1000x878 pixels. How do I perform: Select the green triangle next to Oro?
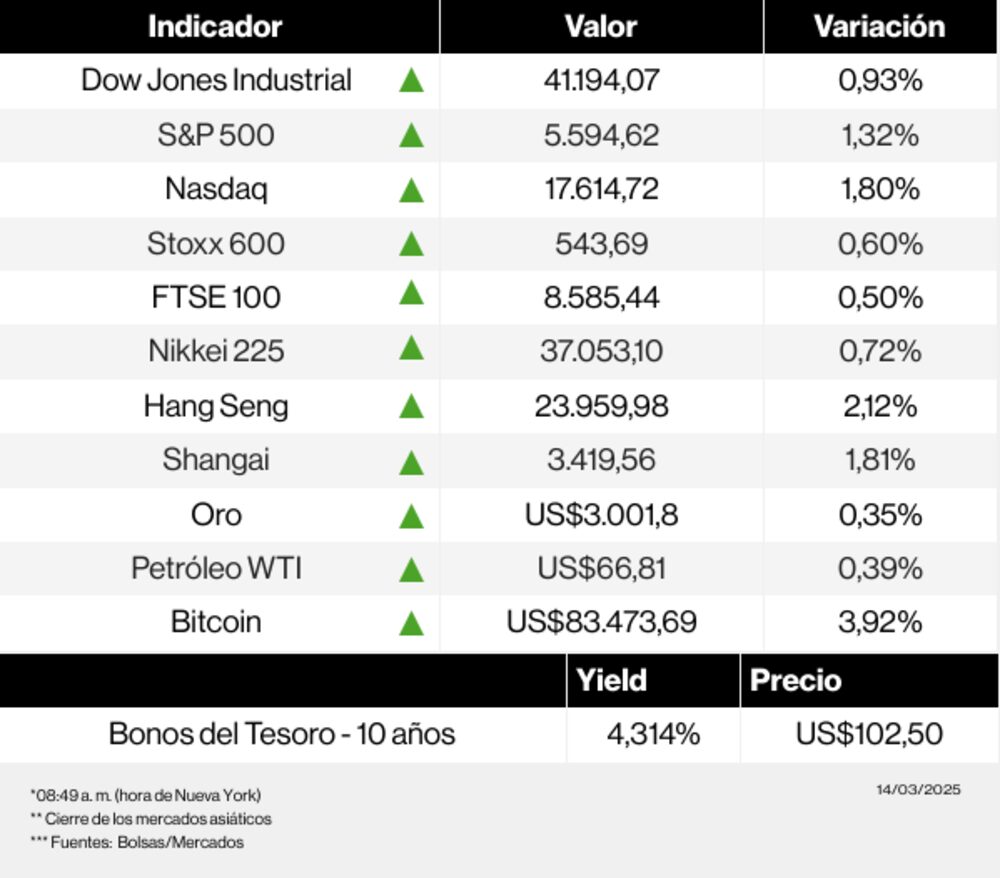coord(411,516)
